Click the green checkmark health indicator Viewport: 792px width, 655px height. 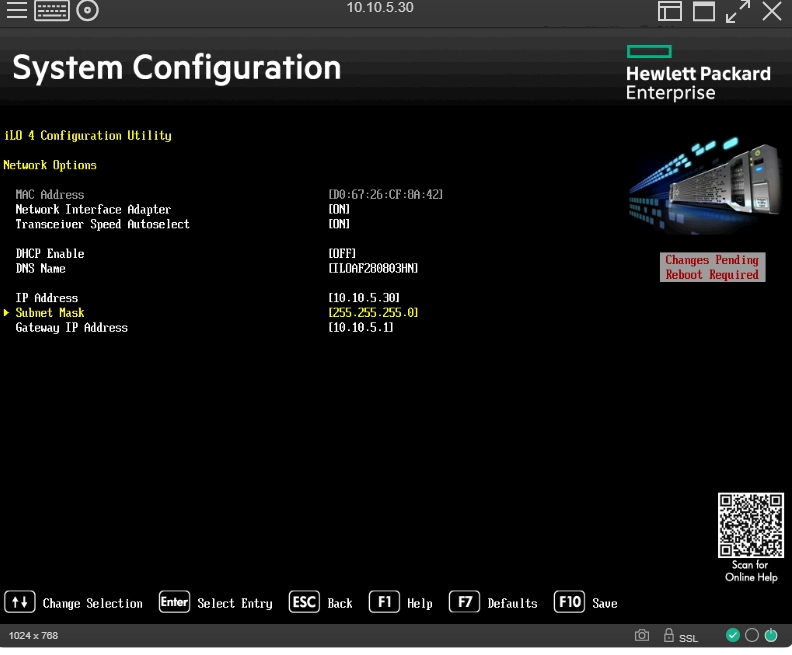coord(733,635)
